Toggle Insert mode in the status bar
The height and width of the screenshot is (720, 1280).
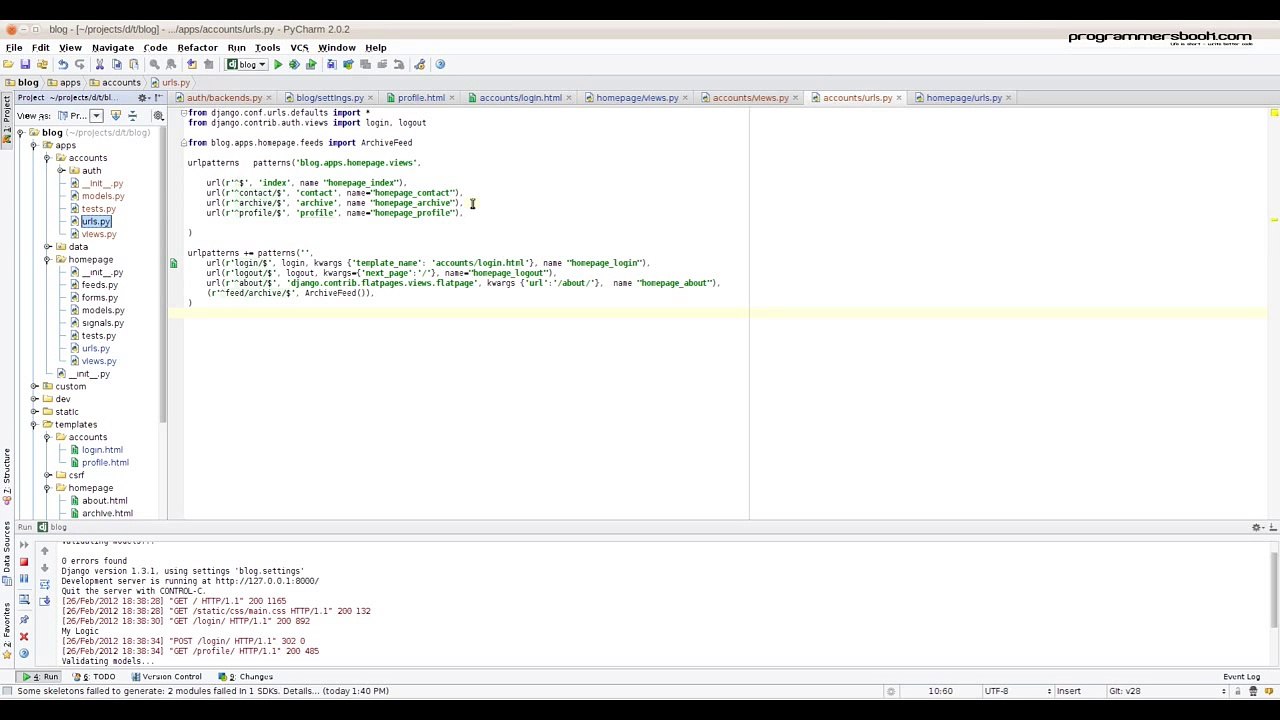tap(1068, 691)
